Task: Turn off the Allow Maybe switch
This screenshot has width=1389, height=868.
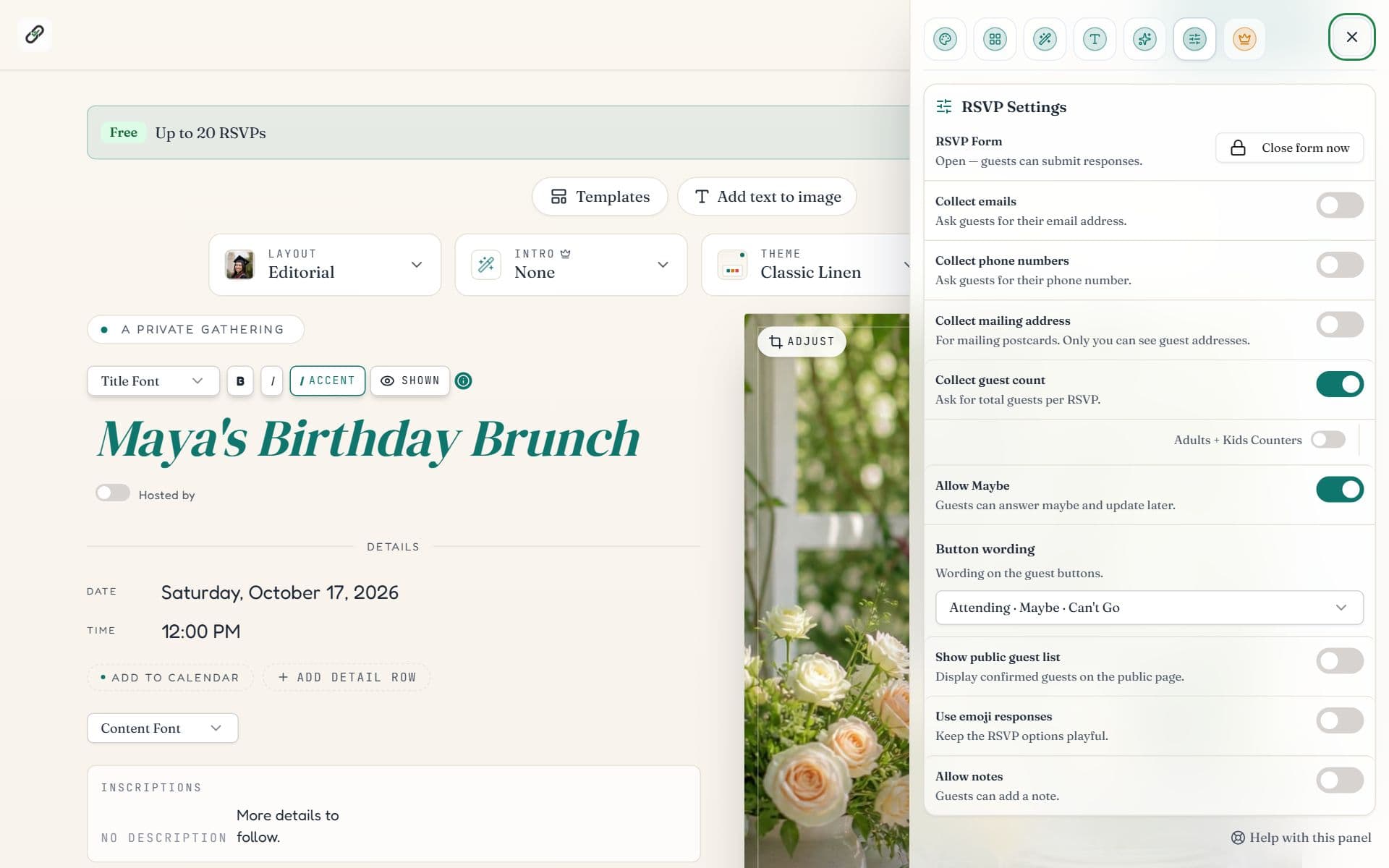Action: [x=1340, y=490]
